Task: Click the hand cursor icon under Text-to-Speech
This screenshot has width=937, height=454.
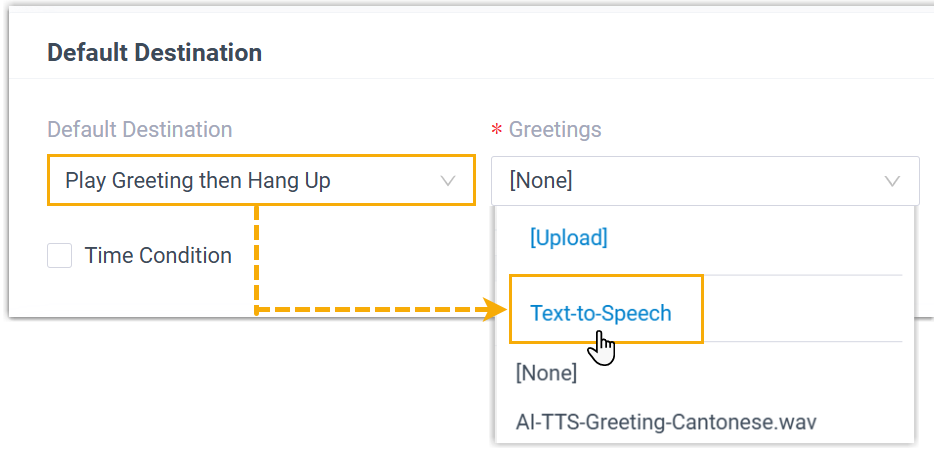Action: pyautogui.click(x=603, y=349)
